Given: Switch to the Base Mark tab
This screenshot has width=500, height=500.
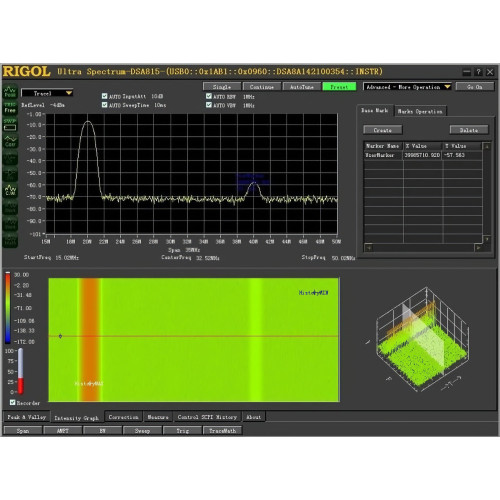Looking at the screenshot, I should 375,110.
